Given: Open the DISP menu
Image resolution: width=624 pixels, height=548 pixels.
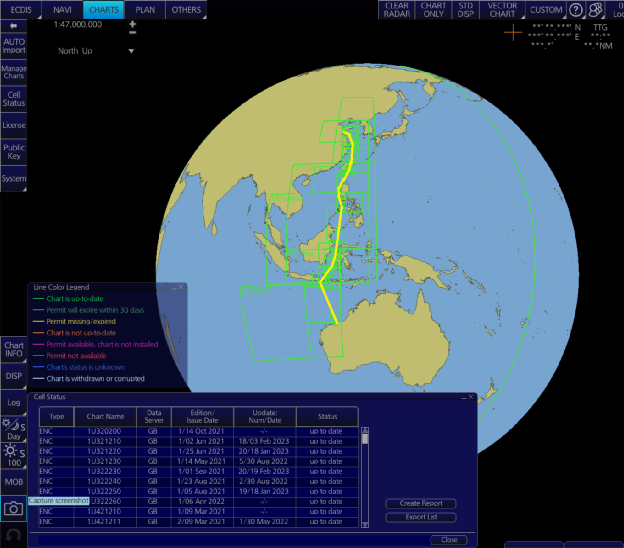Looking at the screenshot, I should click(13, 376).
